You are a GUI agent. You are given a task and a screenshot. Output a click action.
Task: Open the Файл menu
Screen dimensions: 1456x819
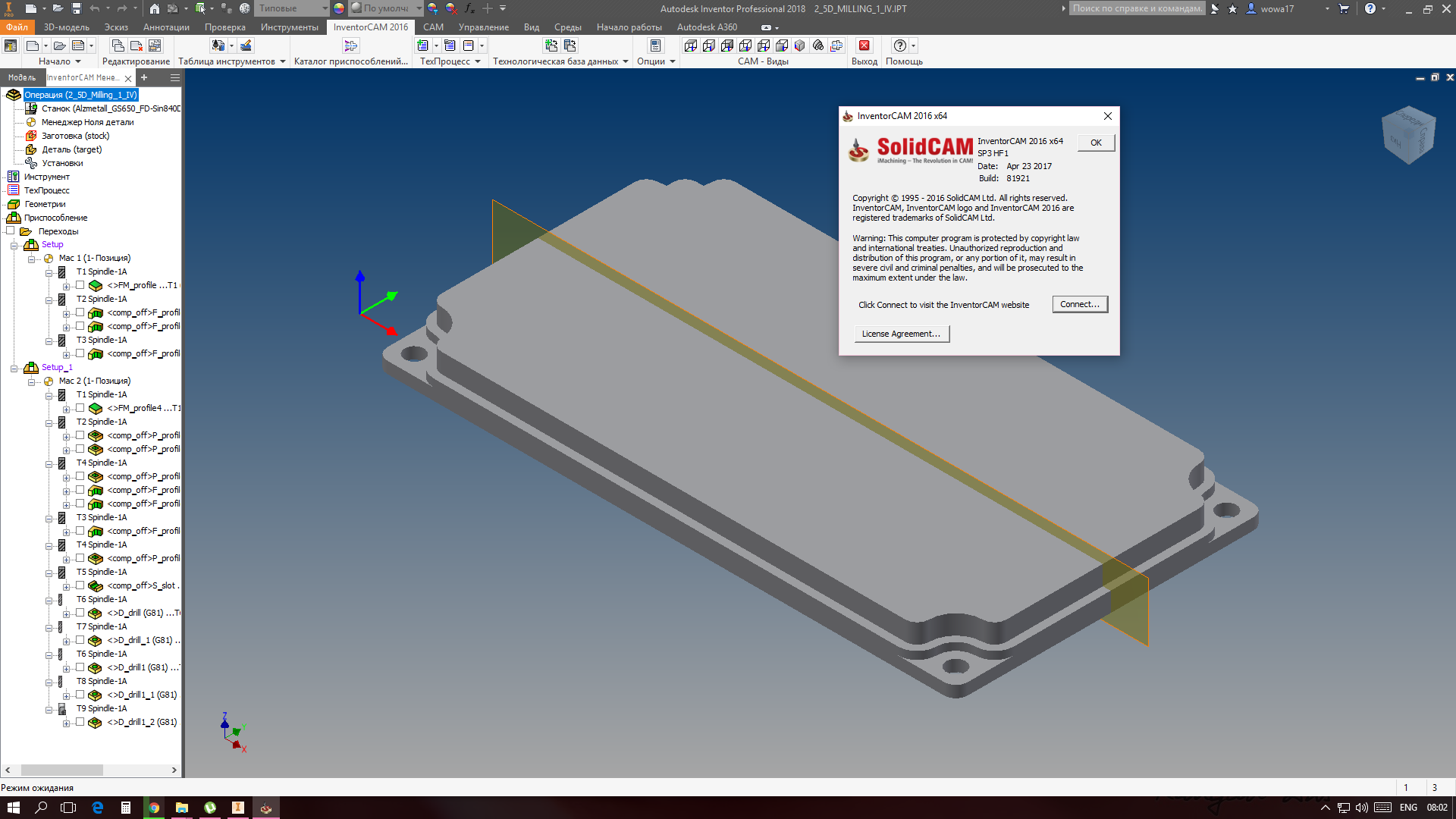pyautogui.click(x=17, y=27)
